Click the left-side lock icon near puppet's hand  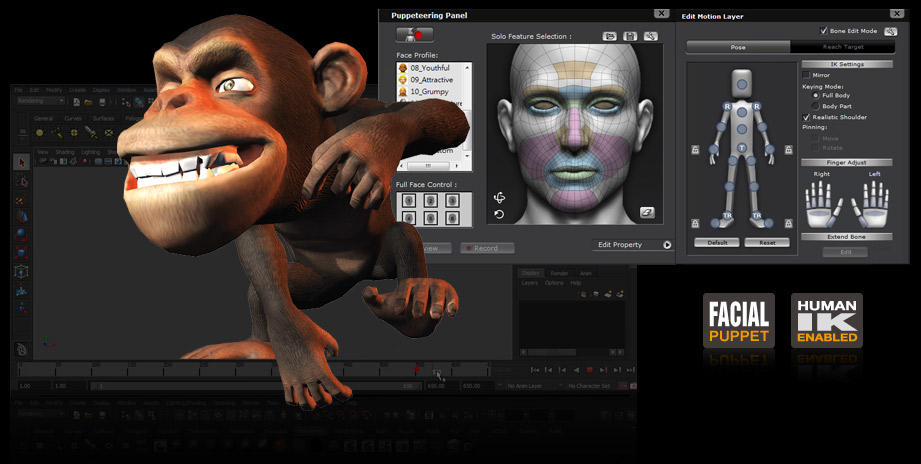coord(695,150)
